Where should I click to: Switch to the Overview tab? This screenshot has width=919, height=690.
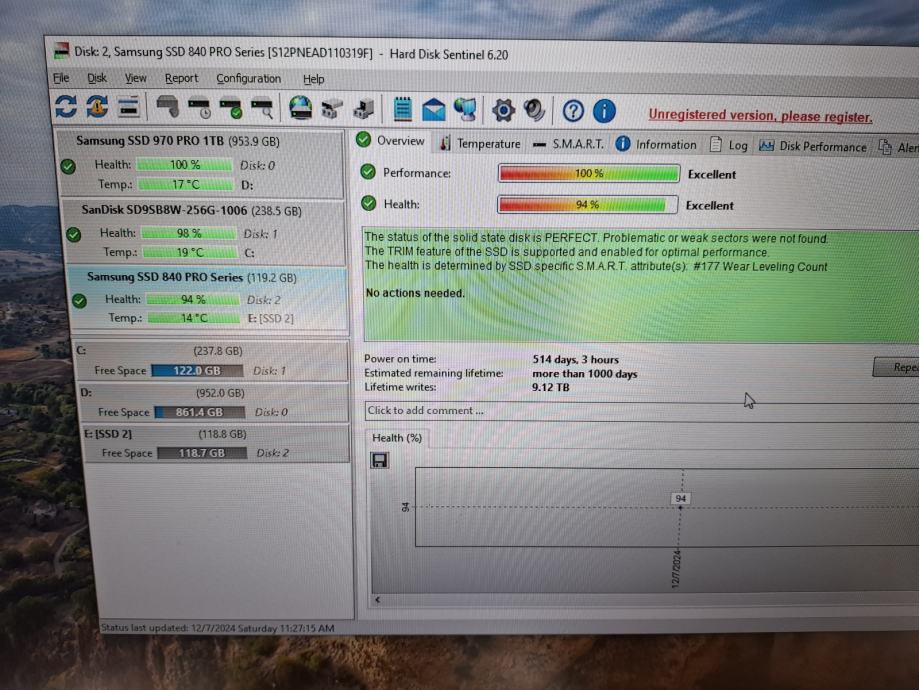point(392,141)
